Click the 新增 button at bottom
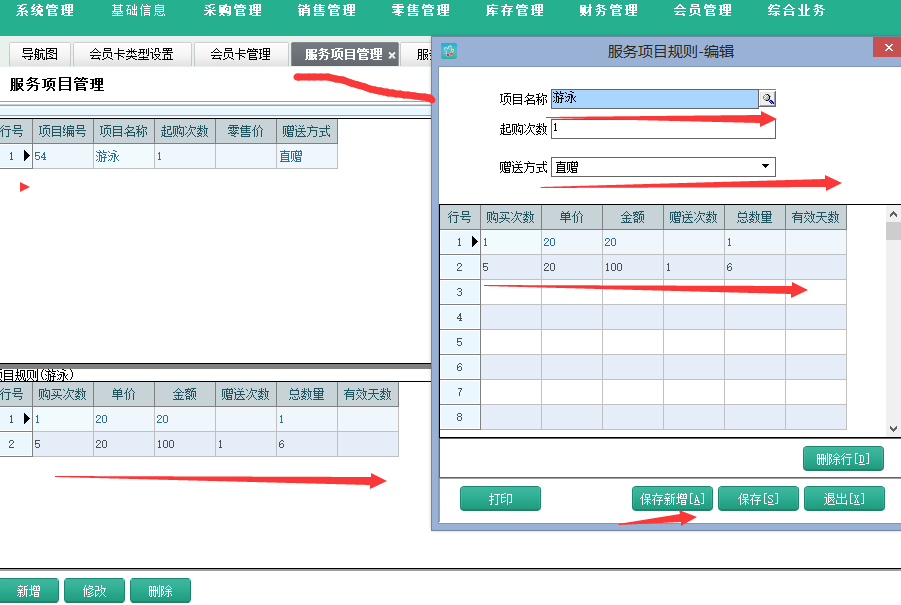 pos(29,591)
